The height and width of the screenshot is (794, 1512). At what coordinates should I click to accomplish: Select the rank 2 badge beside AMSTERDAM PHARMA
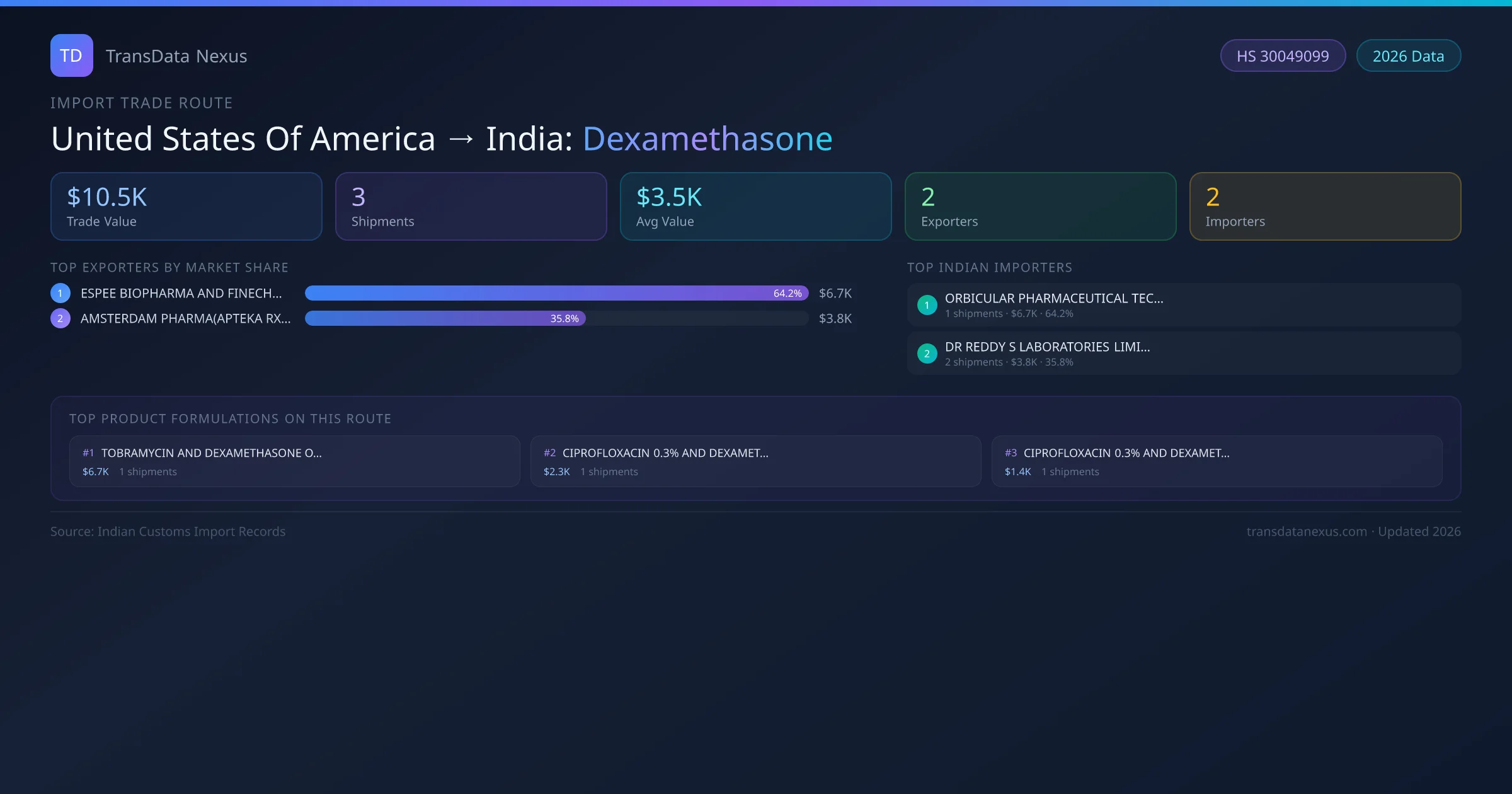(x=60, y=318)
